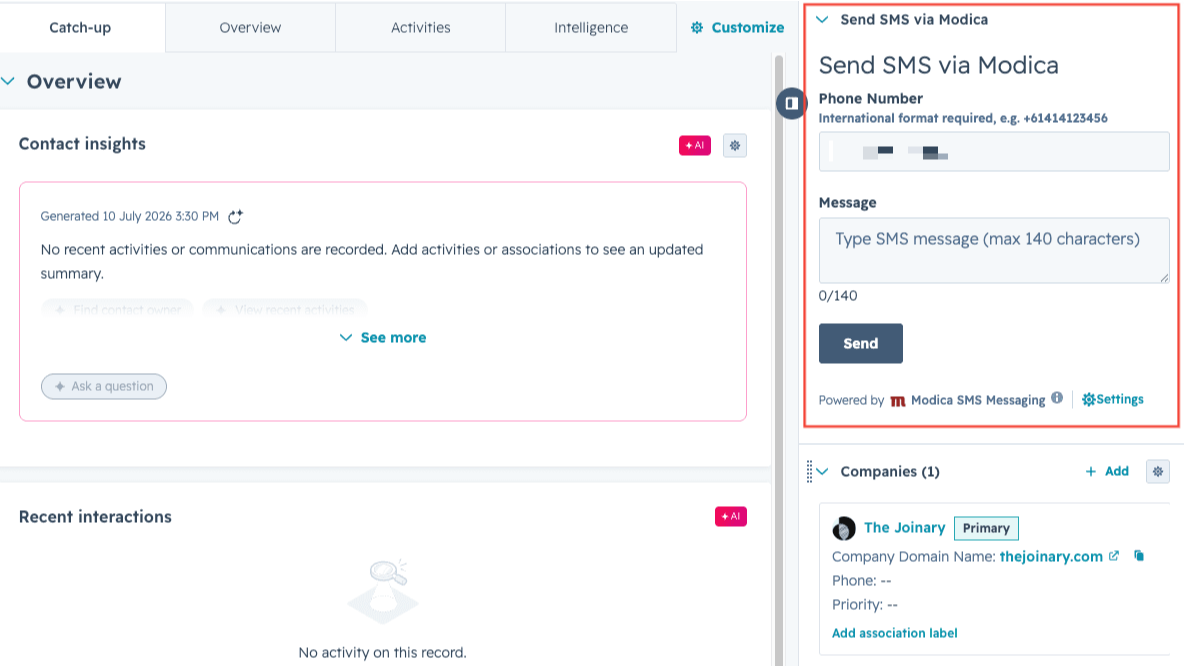The image size is (1184, 666).
Task: Click the Customize gear link
Action: pos(738,27)
